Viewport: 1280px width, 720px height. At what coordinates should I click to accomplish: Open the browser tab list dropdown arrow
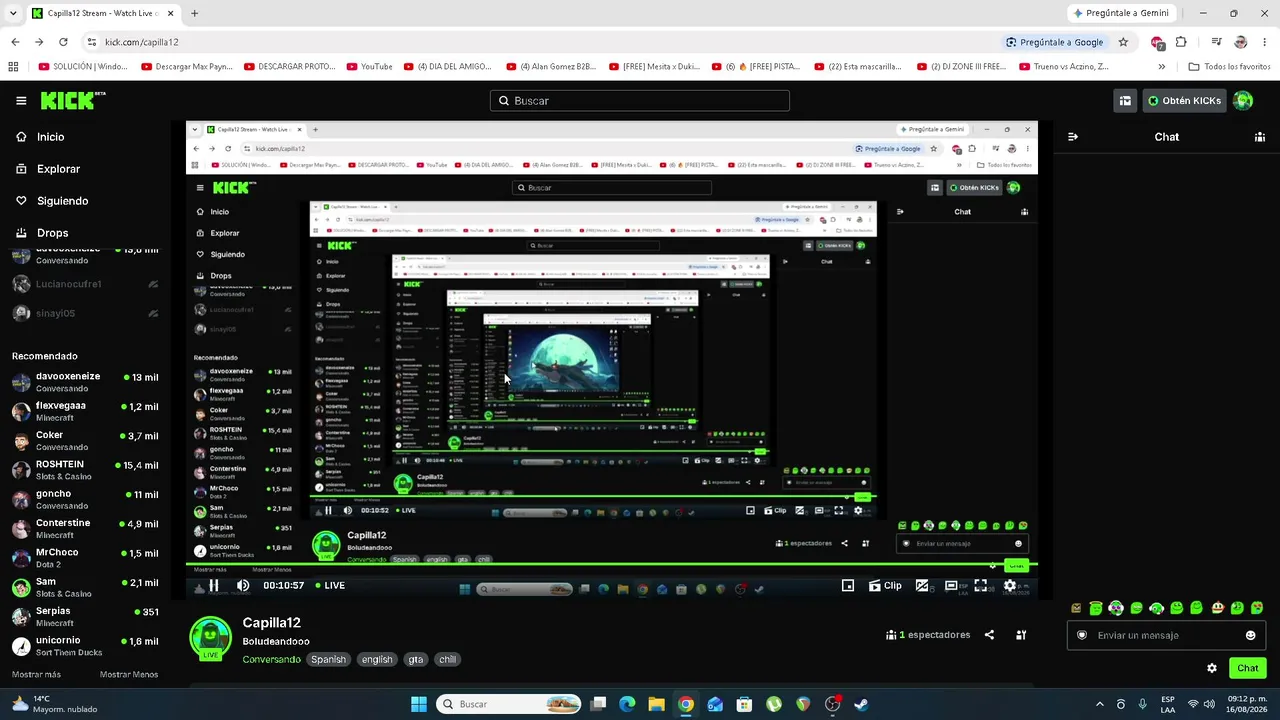coord(12,14)
